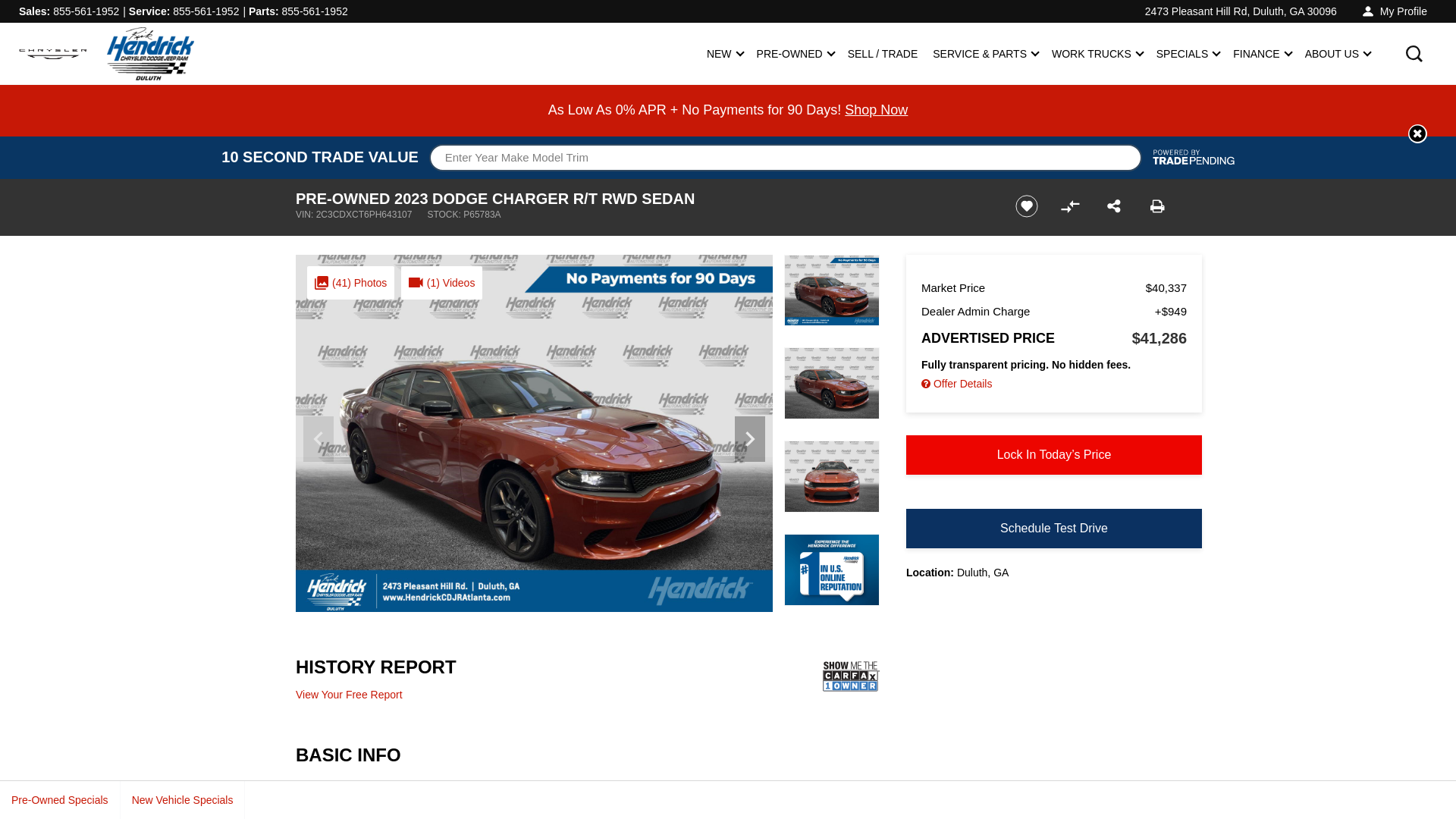This screenshot has width=1456, height=819.
Task: Select second Charger thumbnail photo
Action: click(x=832, y=383)
